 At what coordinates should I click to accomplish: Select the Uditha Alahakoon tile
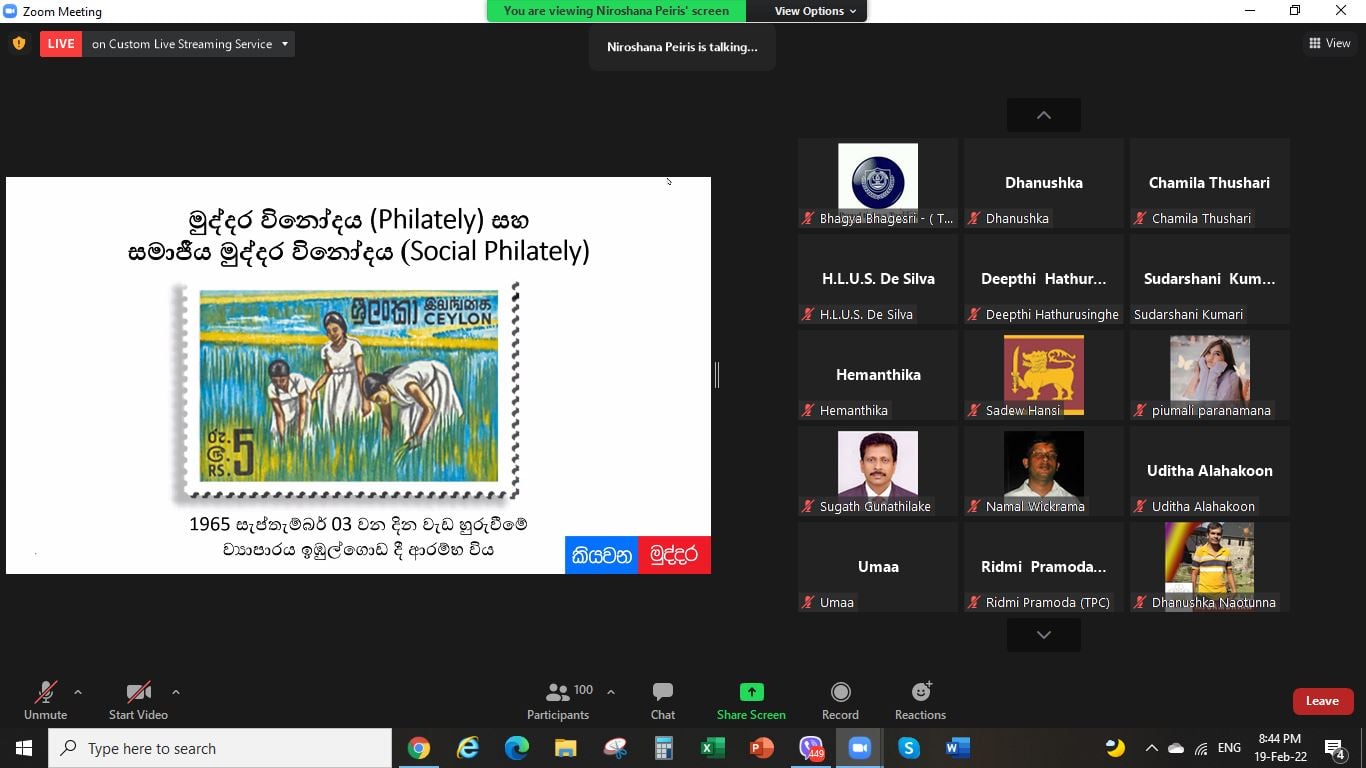(1210, 471)
